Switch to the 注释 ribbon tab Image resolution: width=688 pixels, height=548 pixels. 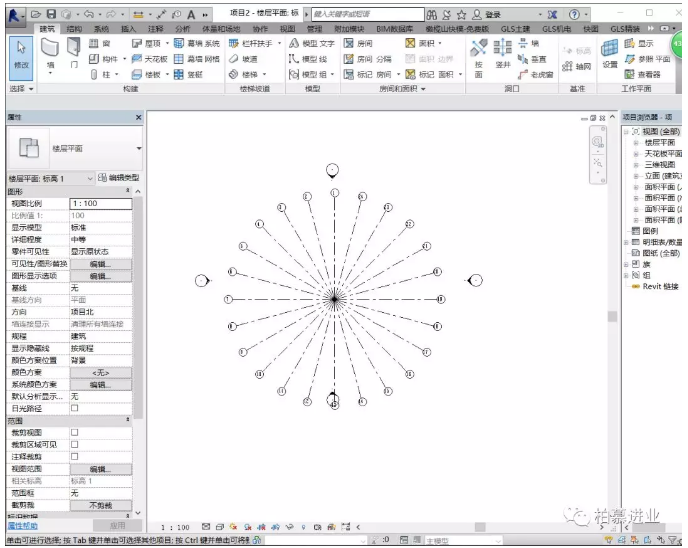pyautogui.click(x=155, y=29)
